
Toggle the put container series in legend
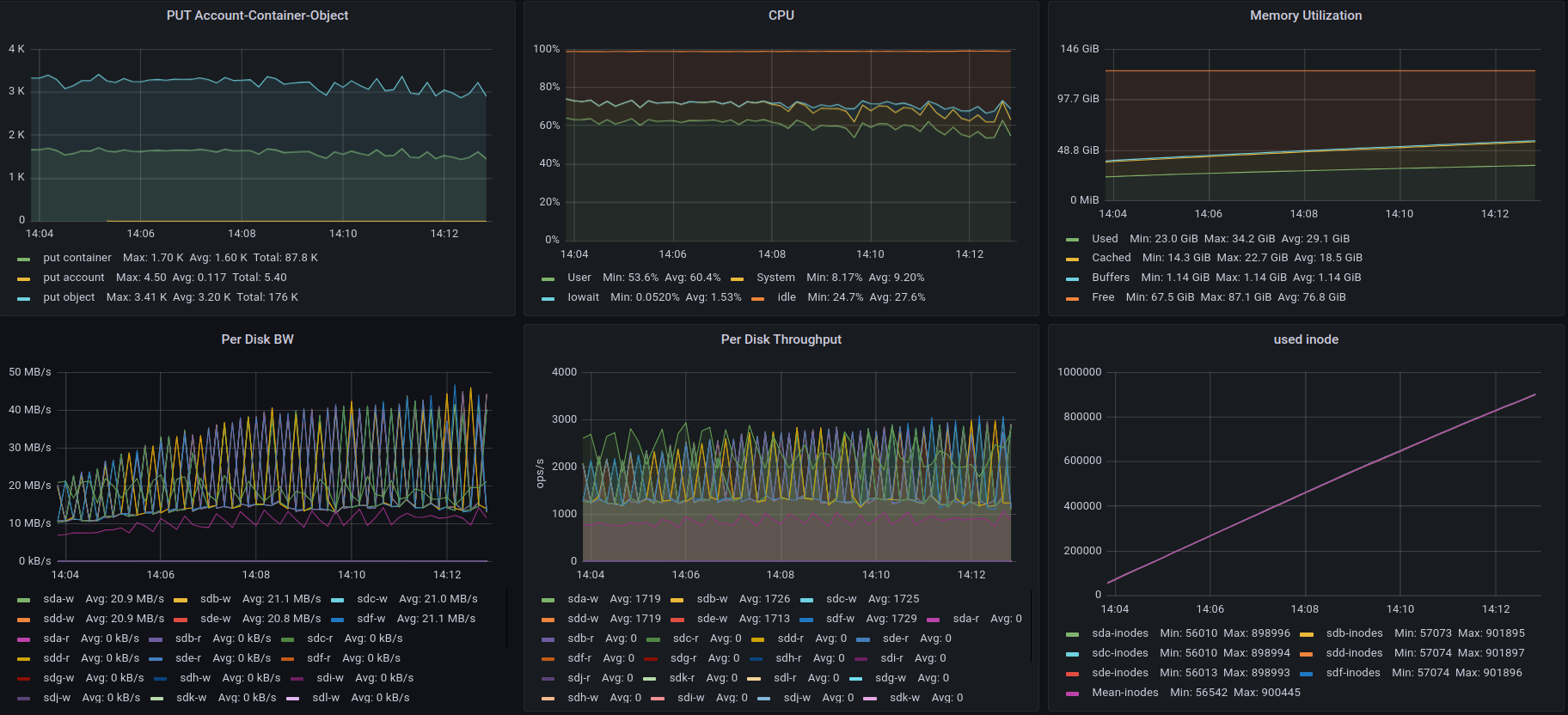[x=77, y=258]
